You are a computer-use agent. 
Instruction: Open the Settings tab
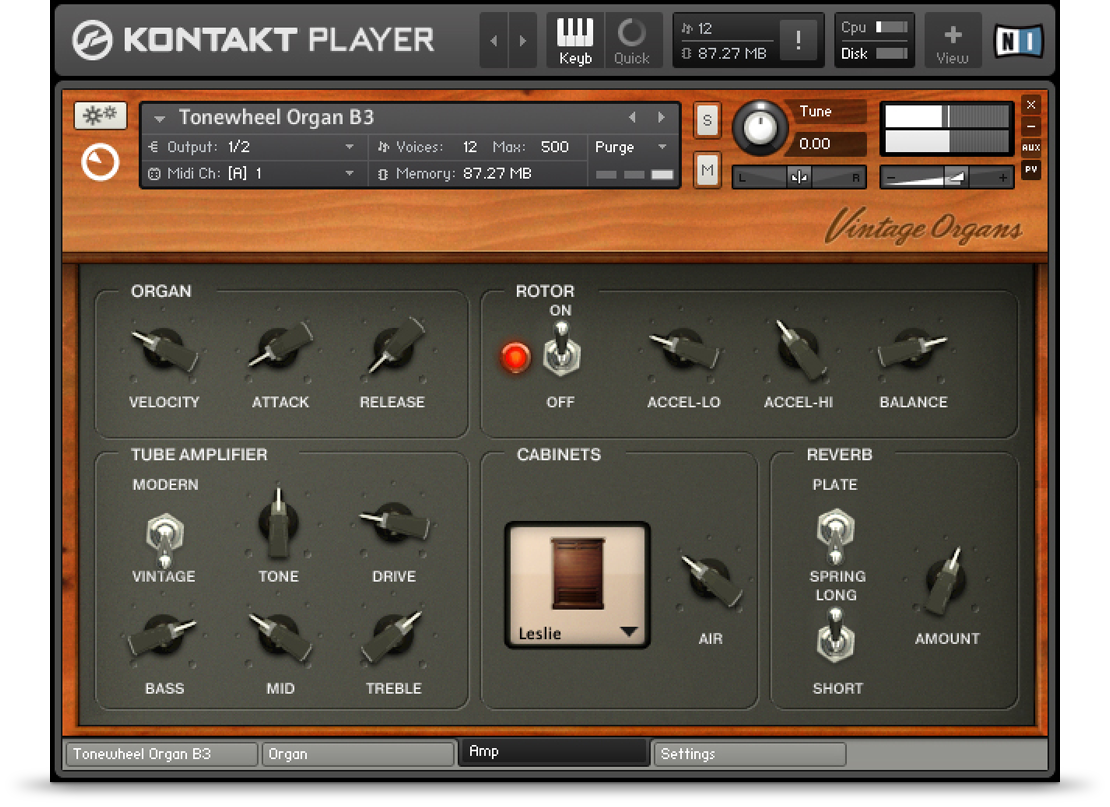tap(750, 754)
